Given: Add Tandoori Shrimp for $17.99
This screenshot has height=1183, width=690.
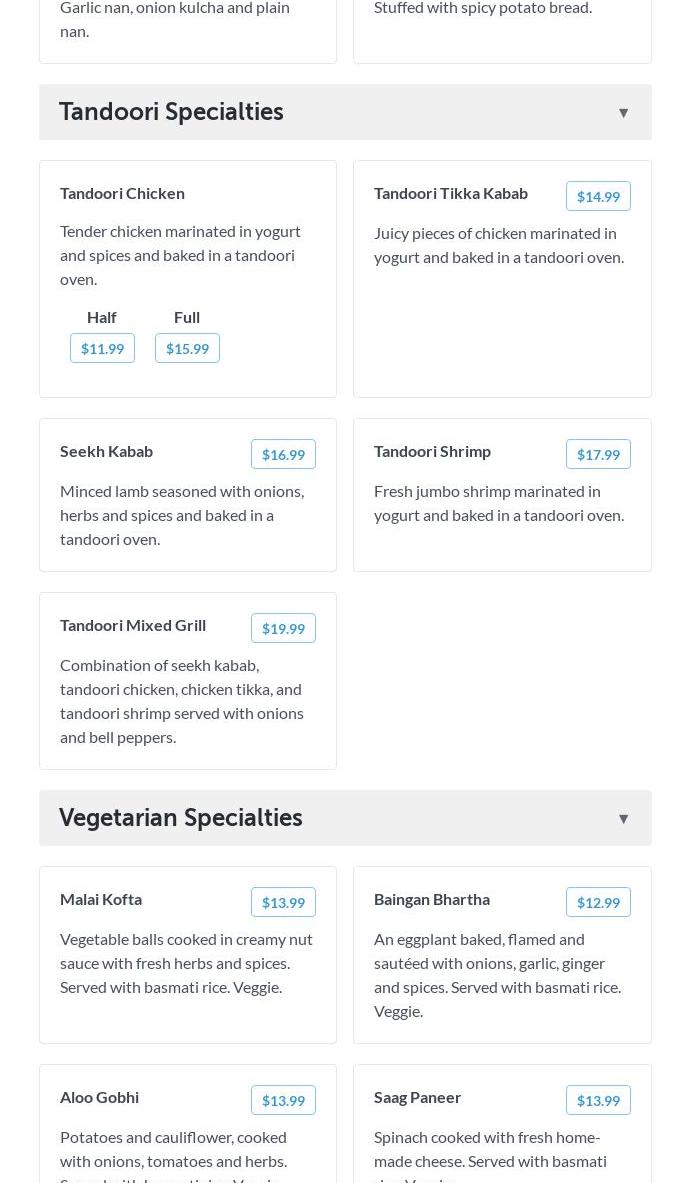Looking at the screenshot, I should 598,454.
